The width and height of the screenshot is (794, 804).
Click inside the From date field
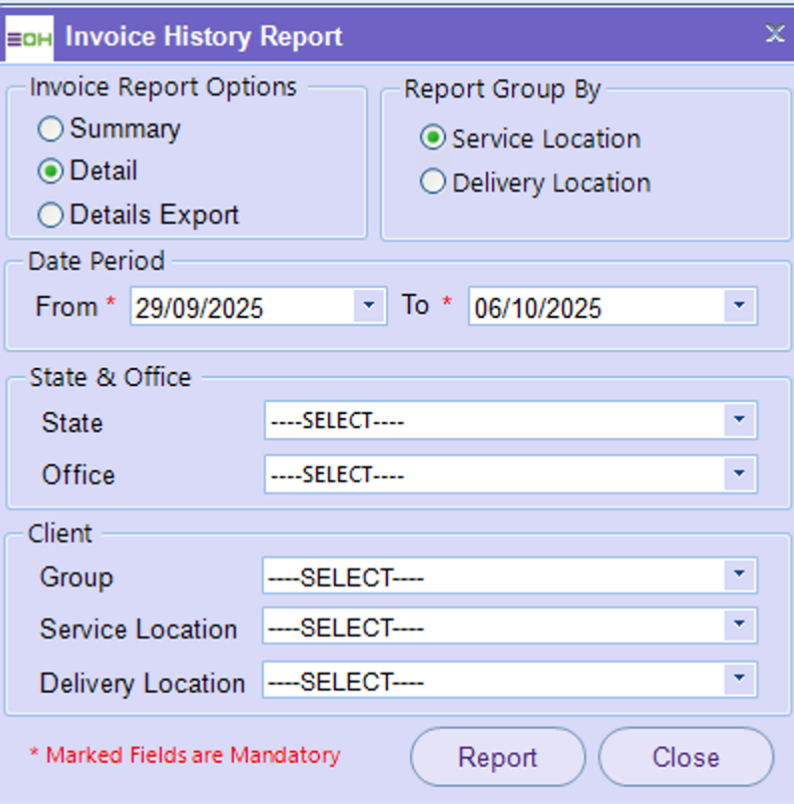(240, 307)
